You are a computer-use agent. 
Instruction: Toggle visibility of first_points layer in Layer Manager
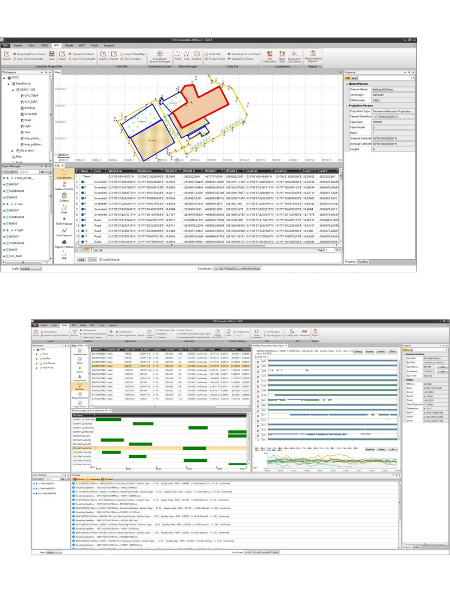point(4,178)
